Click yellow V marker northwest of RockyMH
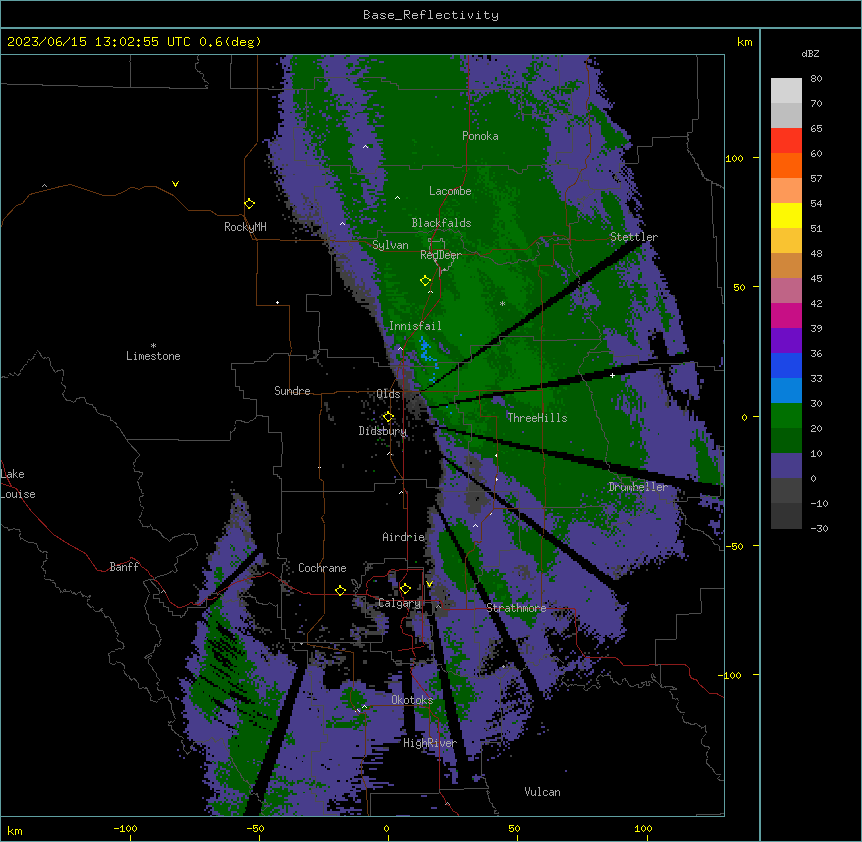Image resolution: width=862 pixels, height=842 pixels. [x=175, y=184]
